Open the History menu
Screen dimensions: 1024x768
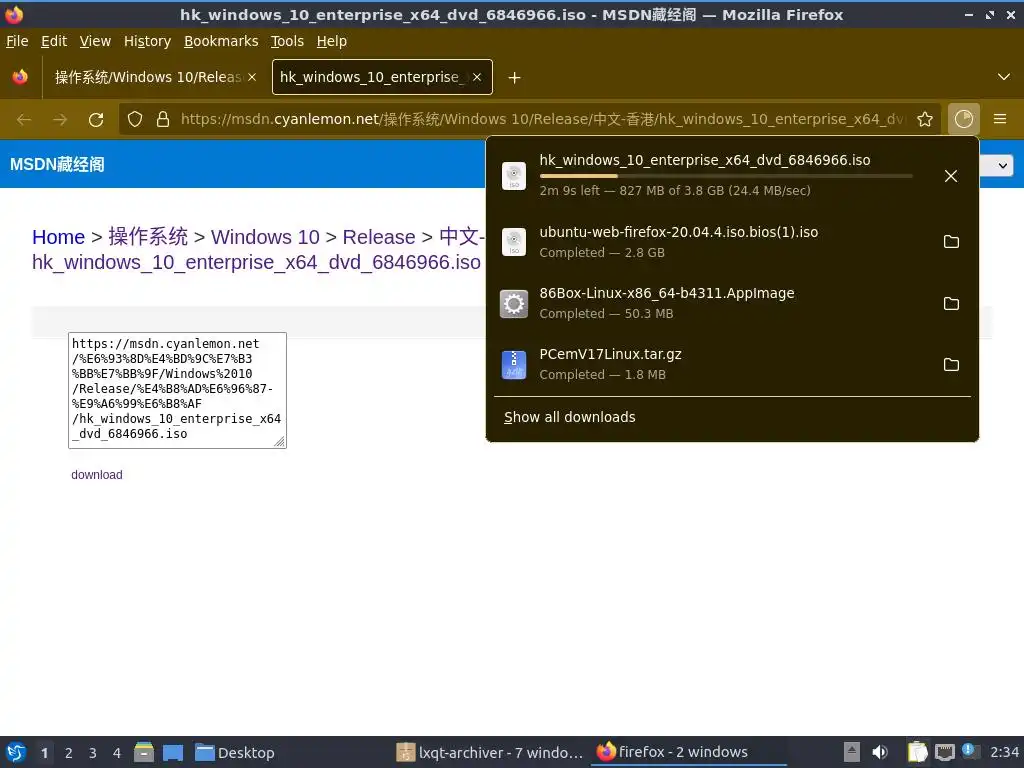pos(148,41)
